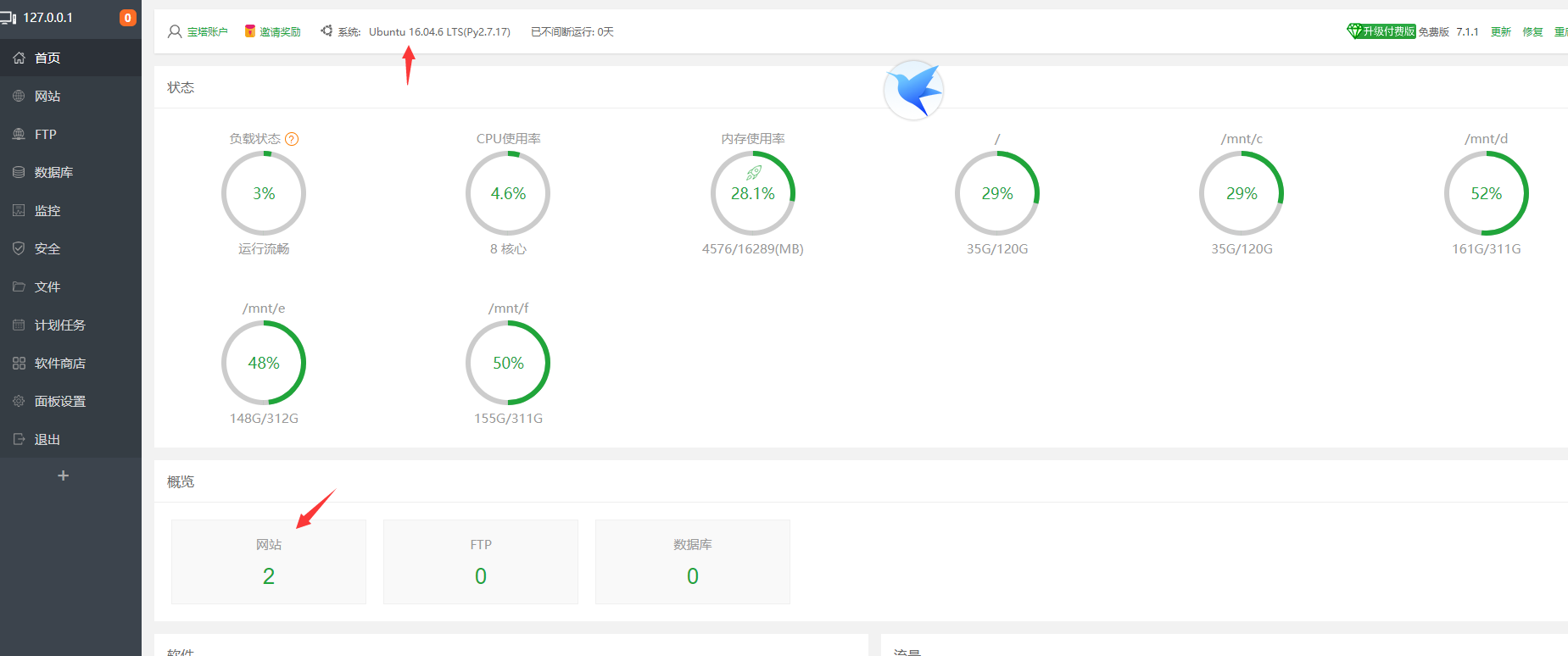Viewport: 1568px width, 656px height.
Task: Open 软件商店 software store
Action: (x=70, y=363)
